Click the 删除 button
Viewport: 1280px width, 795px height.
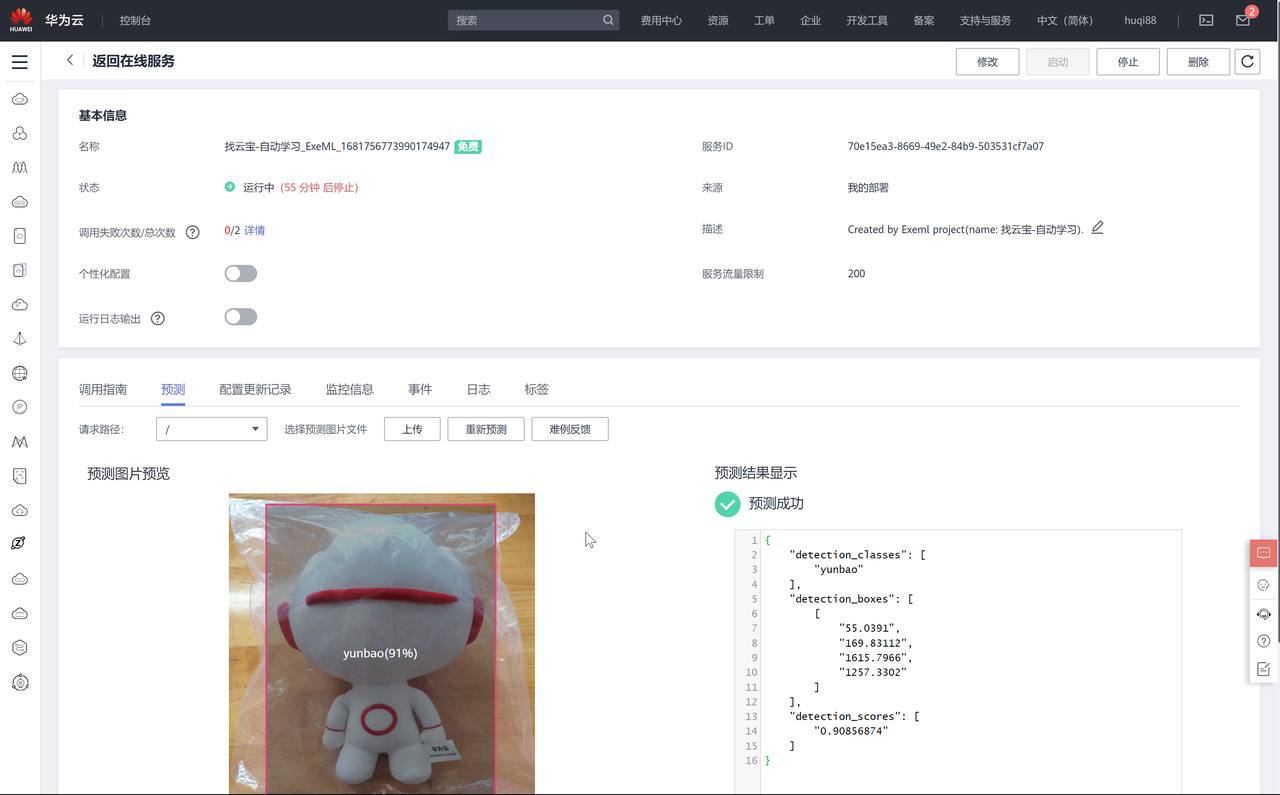click(x=1199, y=62)
